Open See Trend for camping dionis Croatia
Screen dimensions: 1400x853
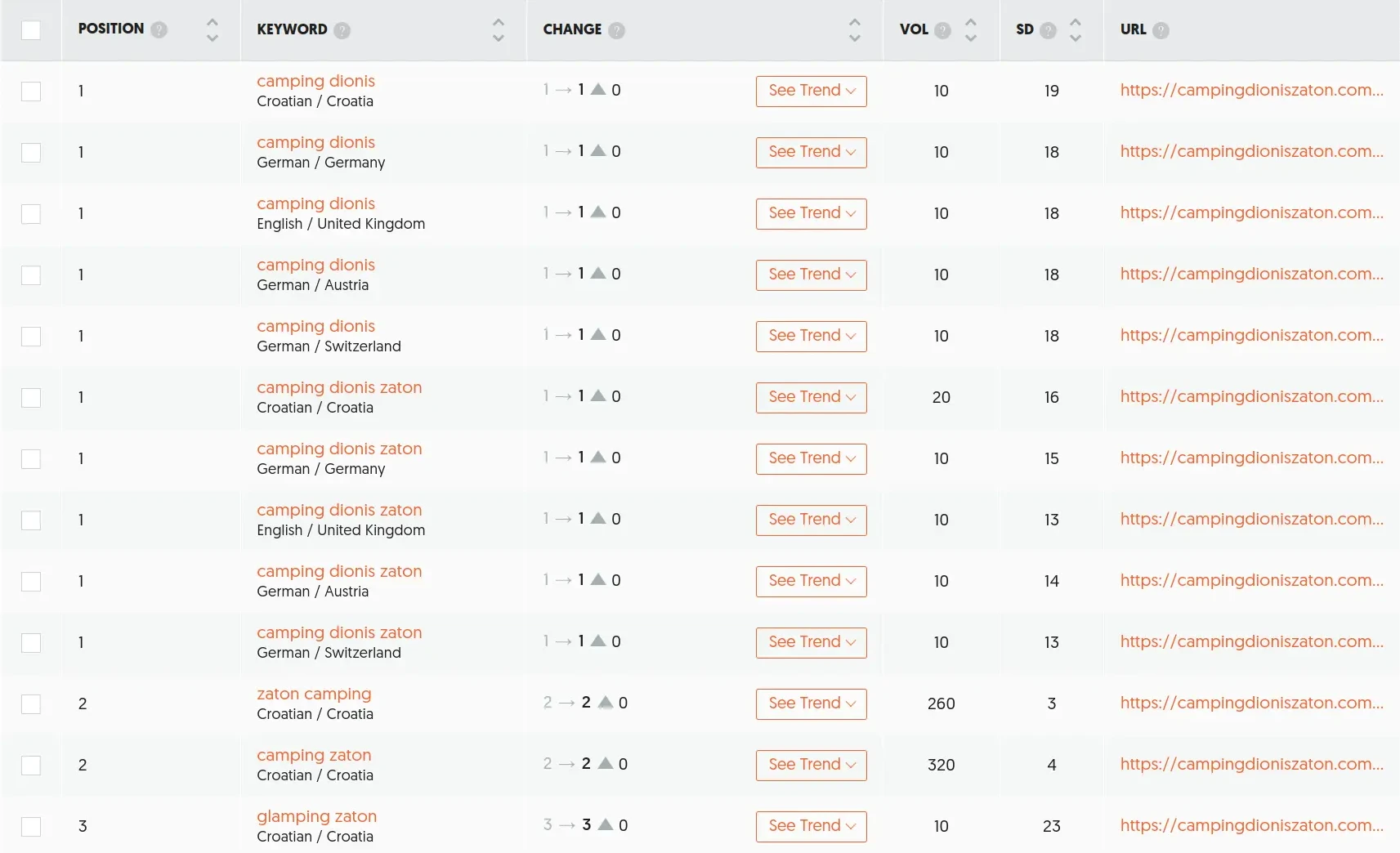click(811, 91)
